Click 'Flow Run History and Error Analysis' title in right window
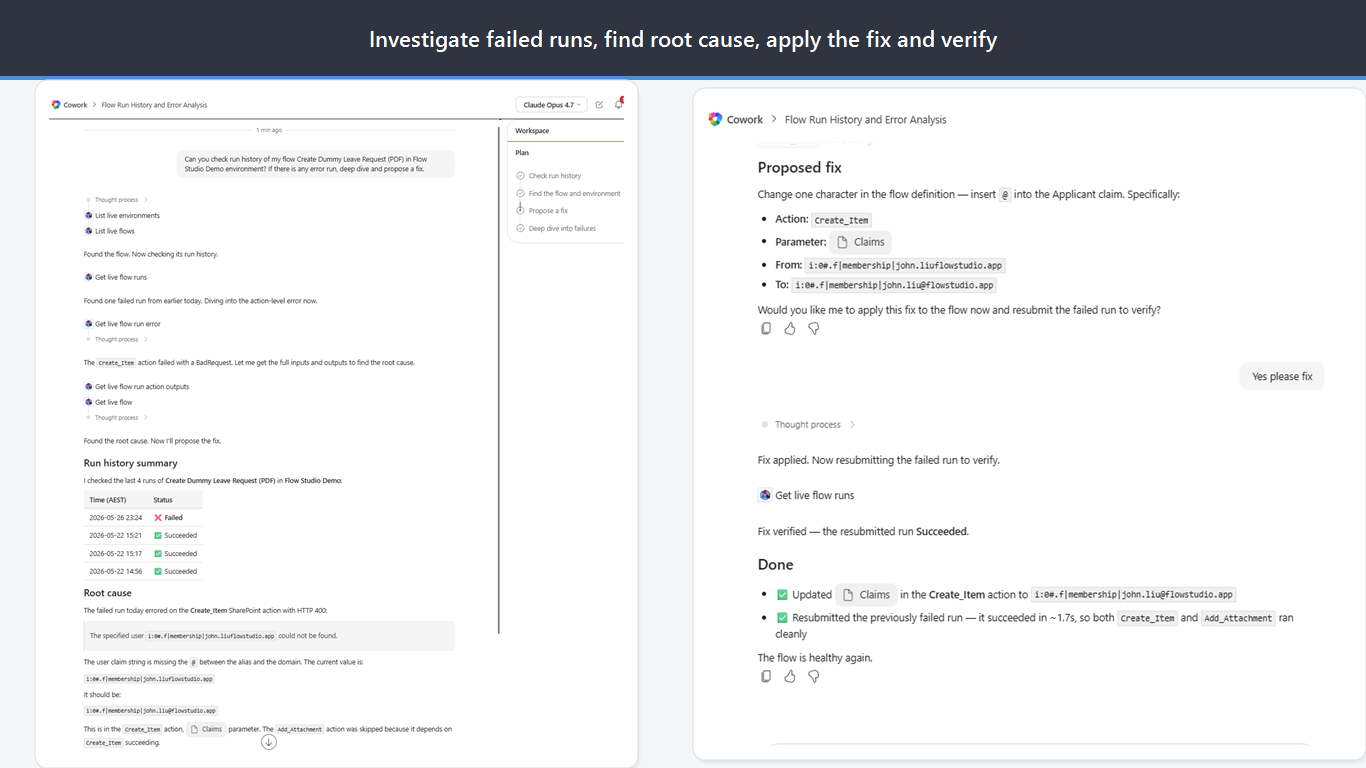The image size is (1366, 768). click(x=866, y=120)
